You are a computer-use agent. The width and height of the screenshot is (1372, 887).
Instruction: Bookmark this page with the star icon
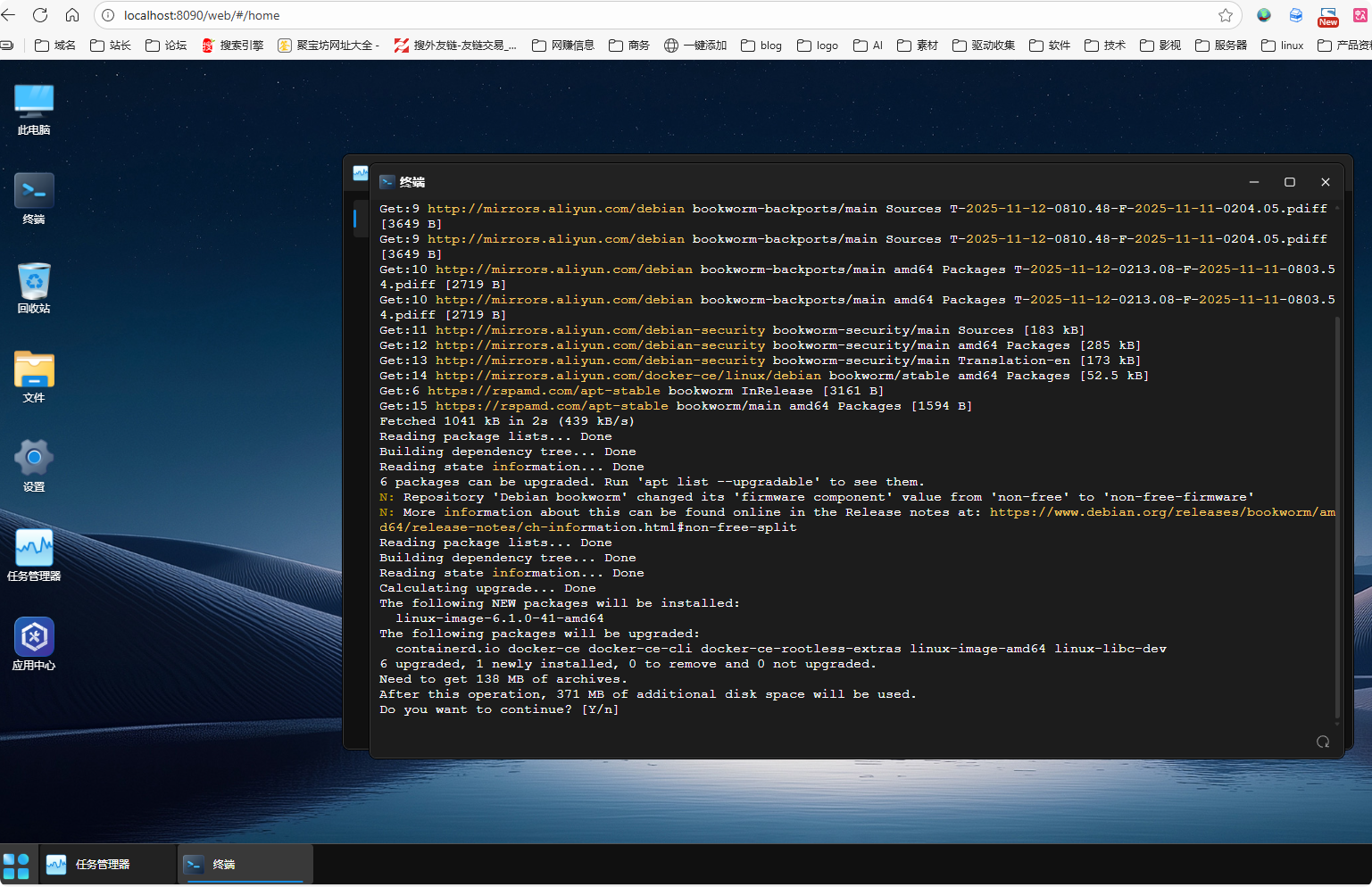pyautogui.click(x=1226, y=15)
